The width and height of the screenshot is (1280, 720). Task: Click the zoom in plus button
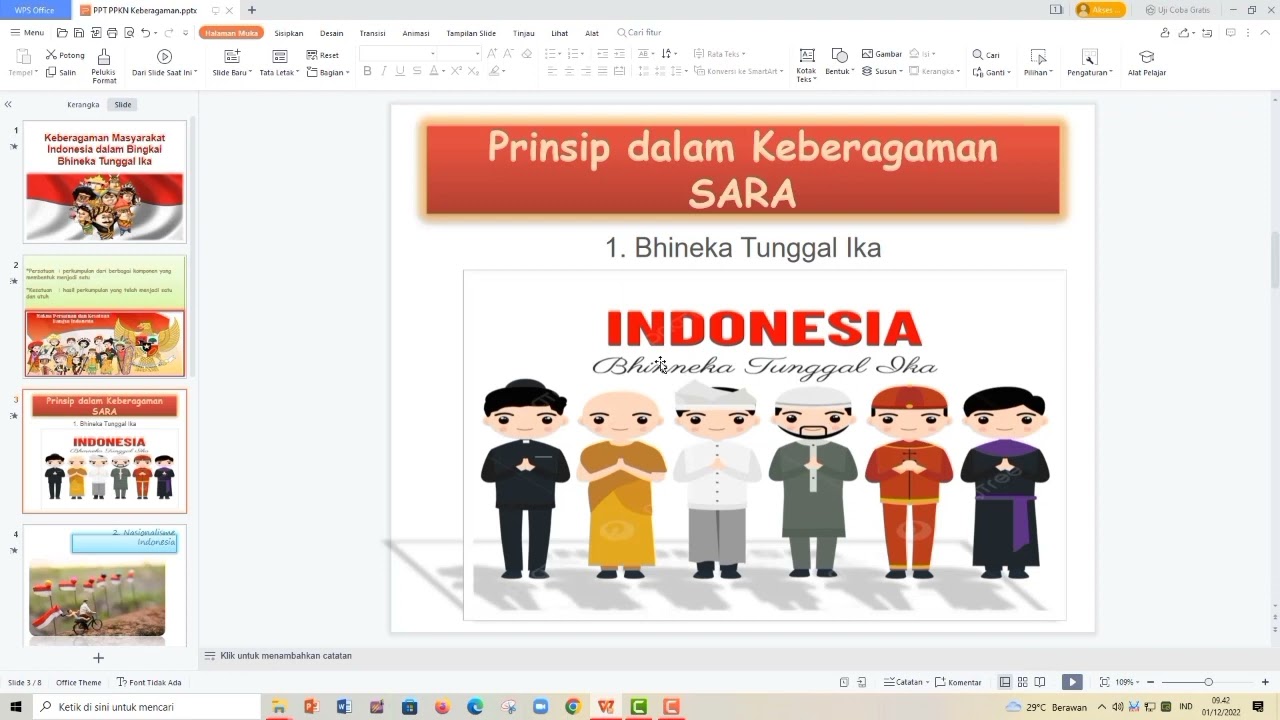[x=1265, y=682]
